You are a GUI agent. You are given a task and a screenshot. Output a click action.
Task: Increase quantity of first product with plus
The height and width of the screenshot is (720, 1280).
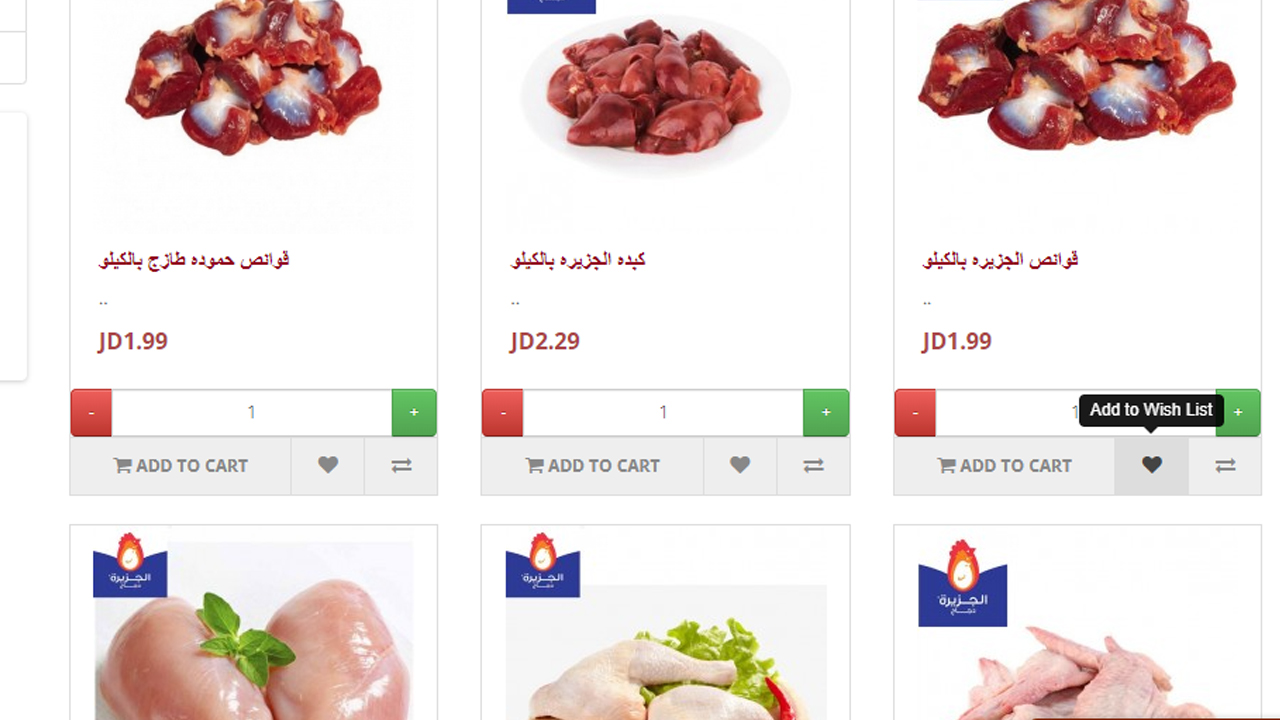pyautogui.click(x=414, y=412)
